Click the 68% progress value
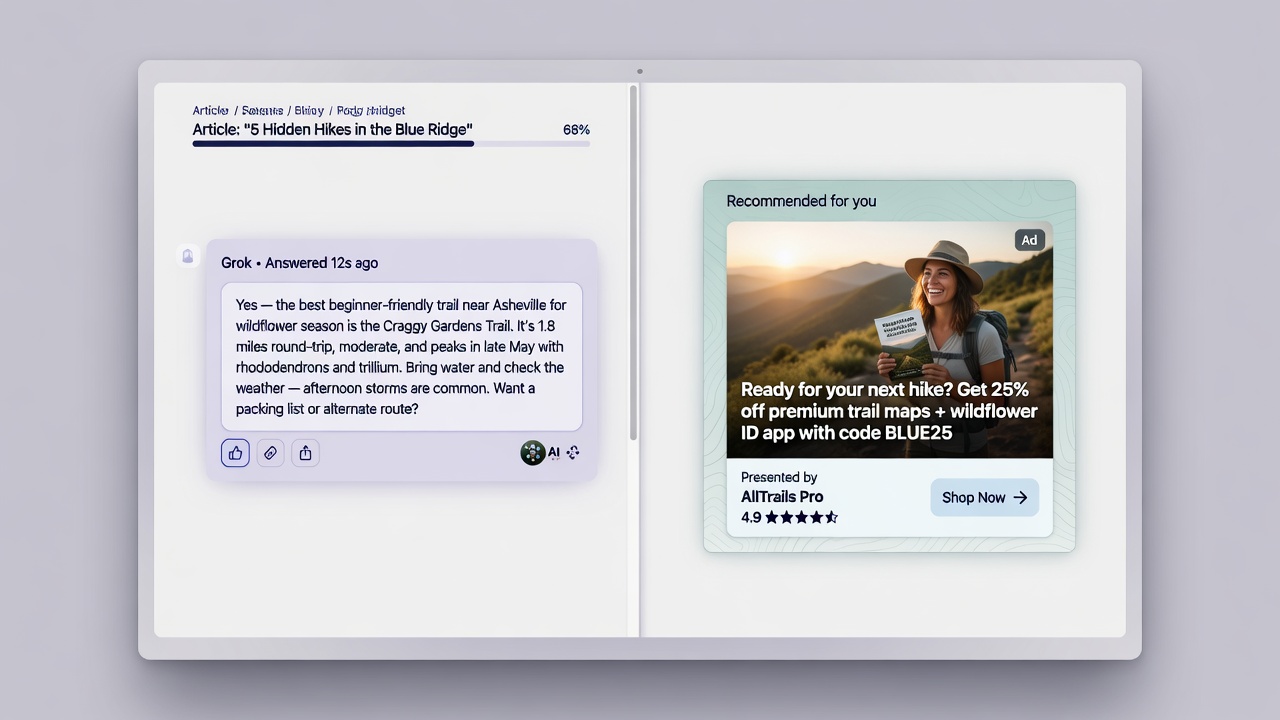This screenshot has height=720, width=1280. pos(576,130)
